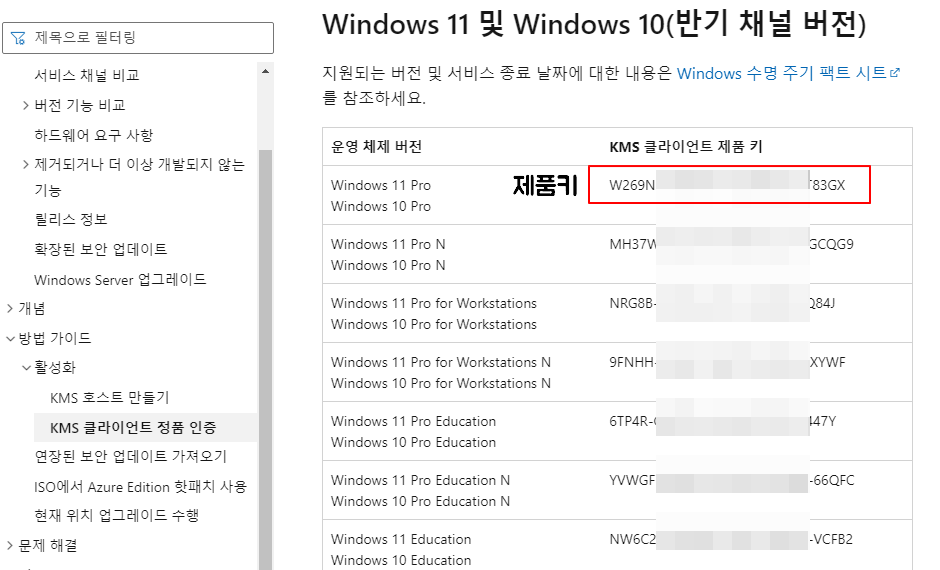This screenshot has height=570, width=940.
Task: Click the filter icon in the search box
Action: coord(18,38)
